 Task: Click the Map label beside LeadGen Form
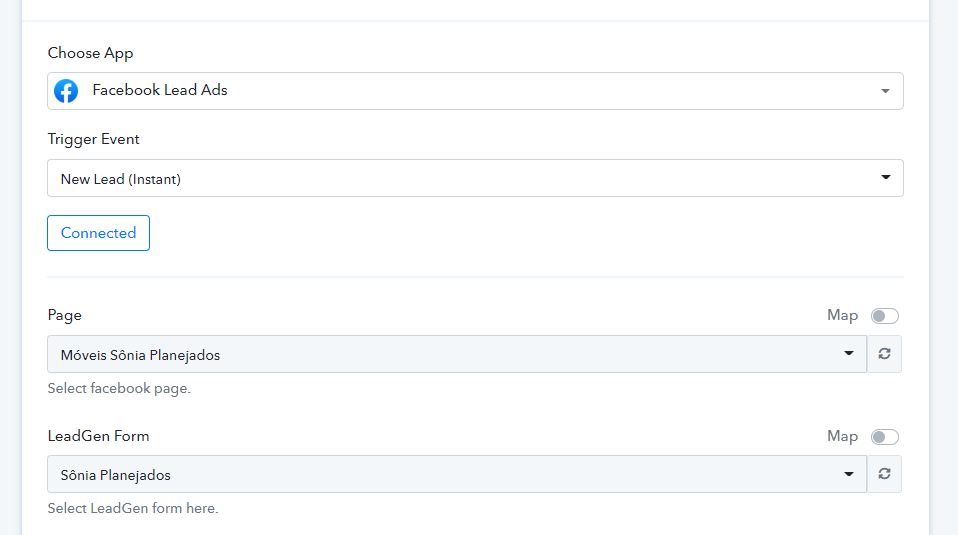[x=843, y=436]
